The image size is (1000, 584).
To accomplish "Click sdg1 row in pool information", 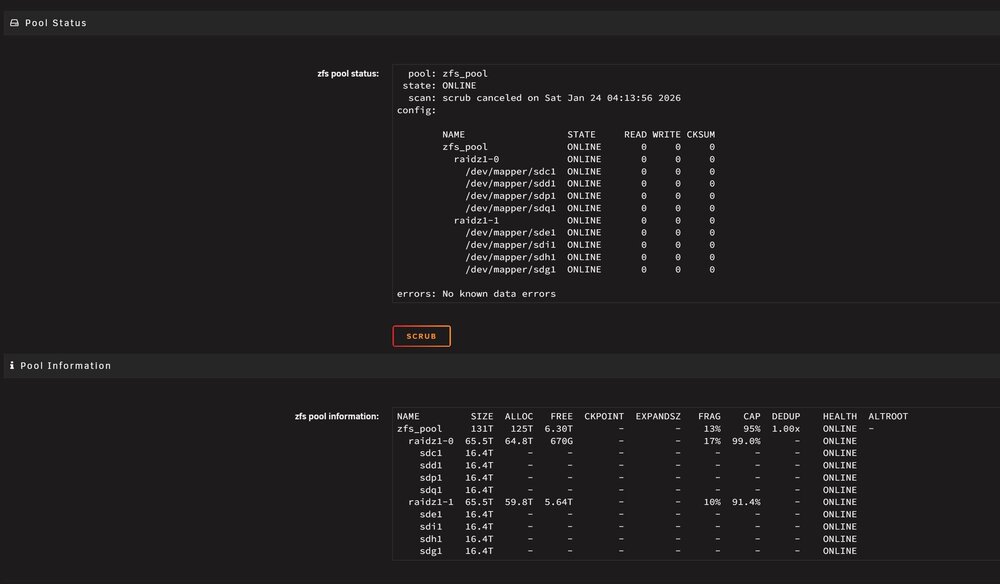I will (x=638, y=551).
